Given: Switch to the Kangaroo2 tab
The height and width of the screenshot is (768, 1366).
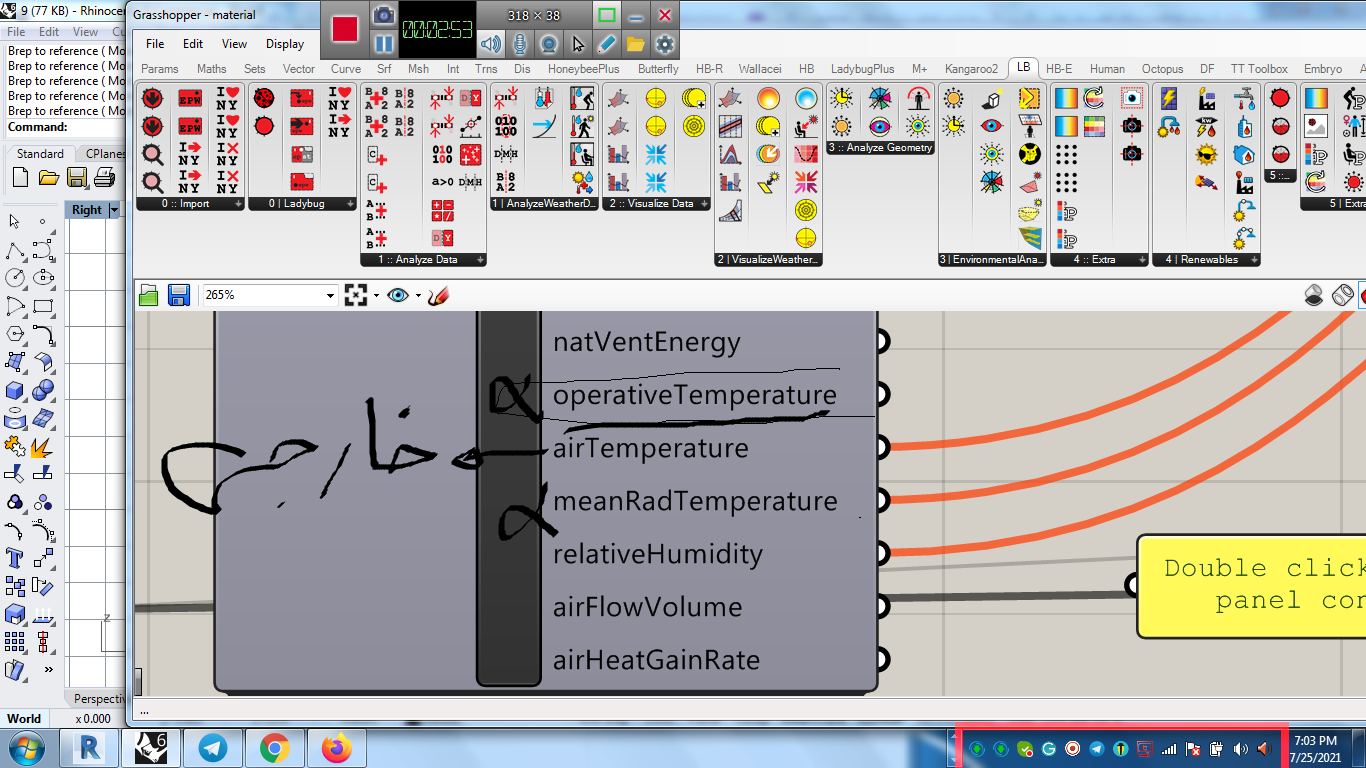Looking at the screenshot, I should click(x=971, y=69).
